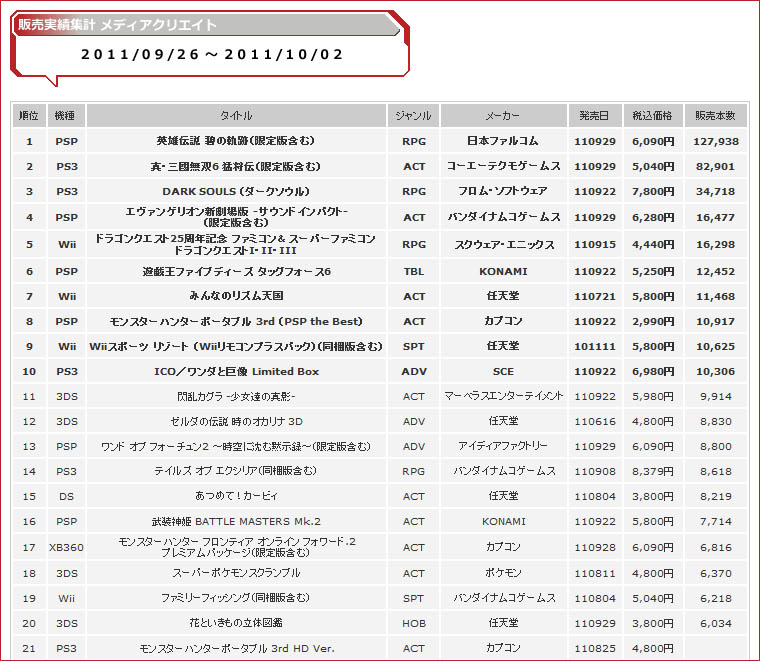Screen dimensions: 760x661
Task: Click maker コーエーテクモゲームス
Action: click(503, 166)
